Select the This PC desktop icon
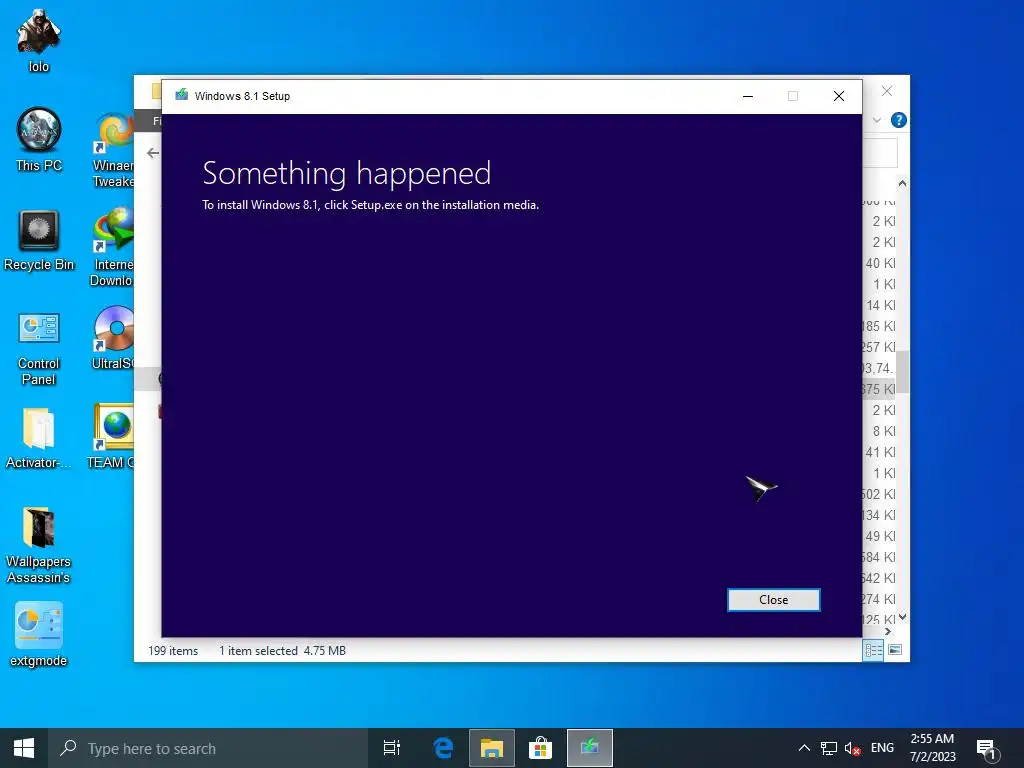 click(39, 140)
